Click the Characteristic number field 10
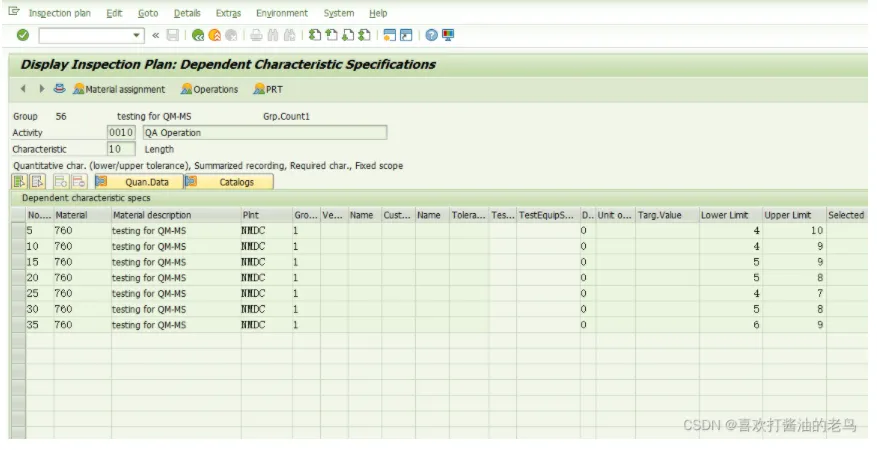 (x=121, y=149)
